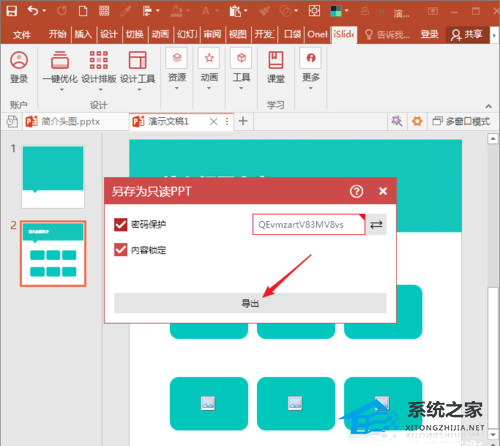Select slide 2 thumbnail

[x=53, y=253]
